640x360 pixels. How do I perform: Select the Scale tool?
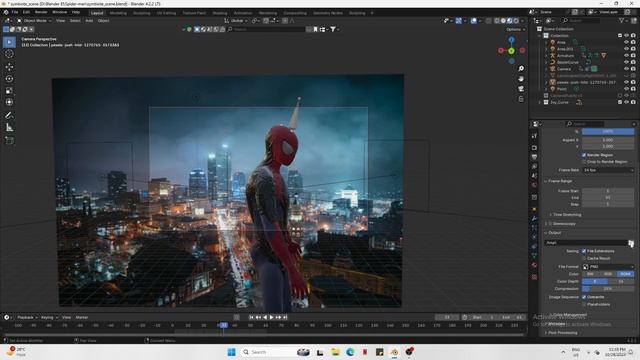[x=9, y=91]
